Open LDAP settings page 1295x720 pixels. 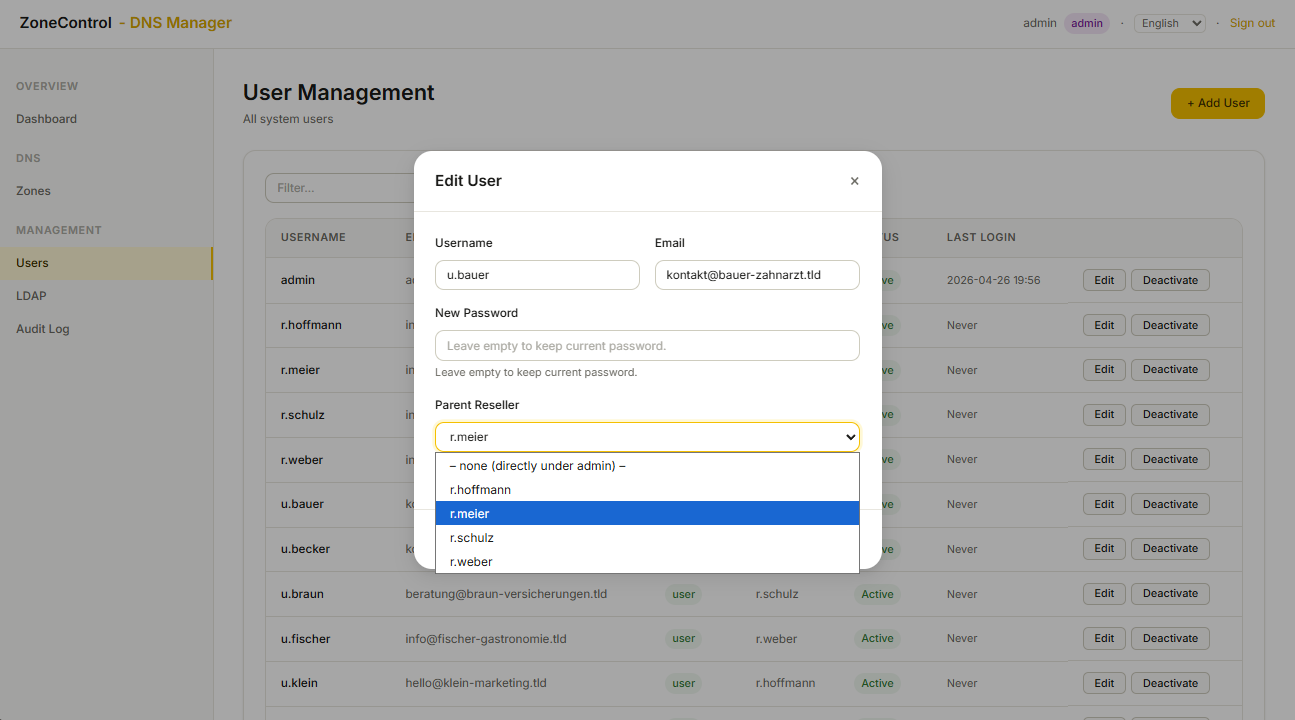[x=31, y=296]
